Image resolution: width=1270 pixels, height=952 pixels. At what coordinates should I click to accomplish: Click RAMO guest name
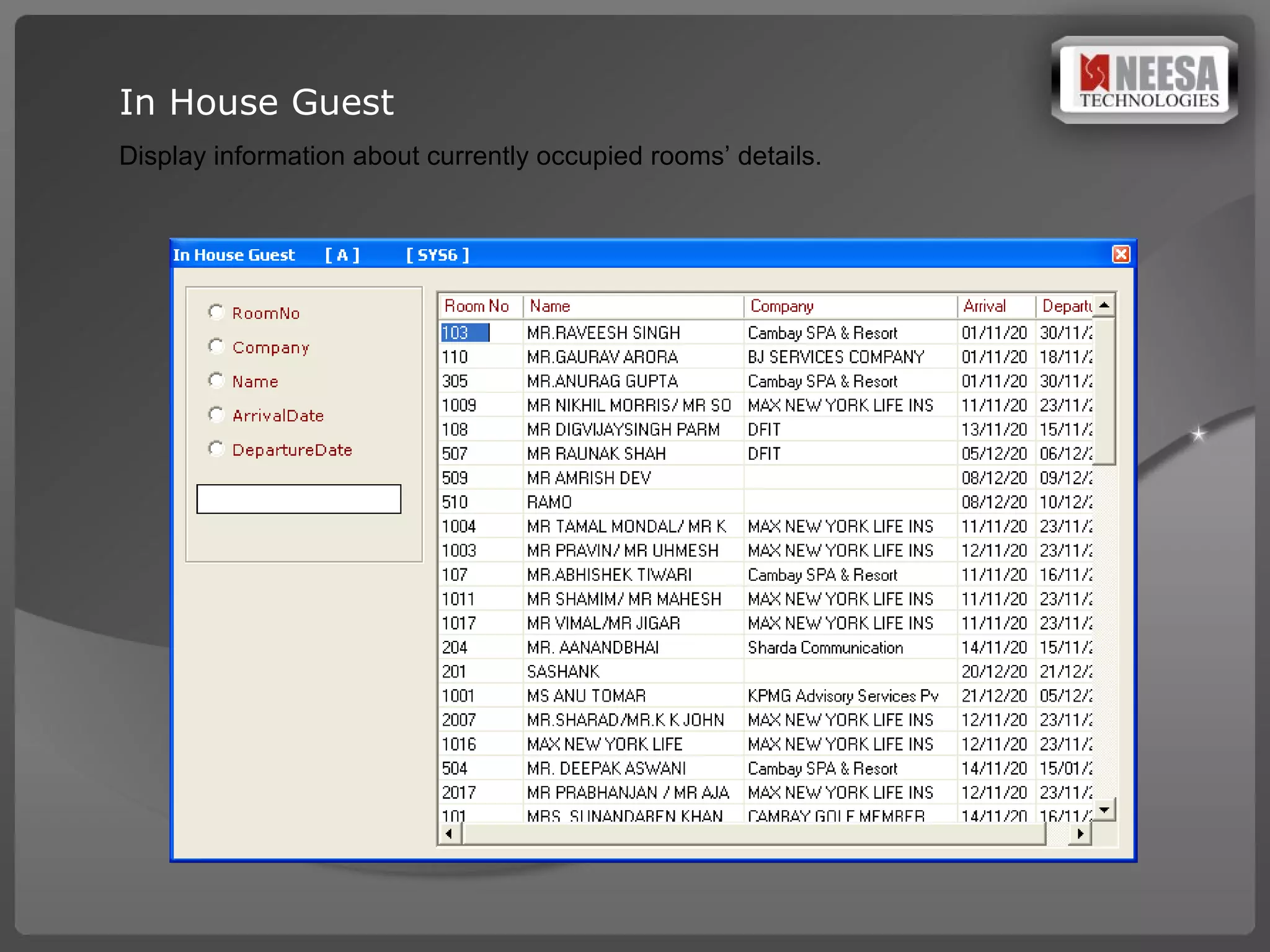(x=549, y=502)
